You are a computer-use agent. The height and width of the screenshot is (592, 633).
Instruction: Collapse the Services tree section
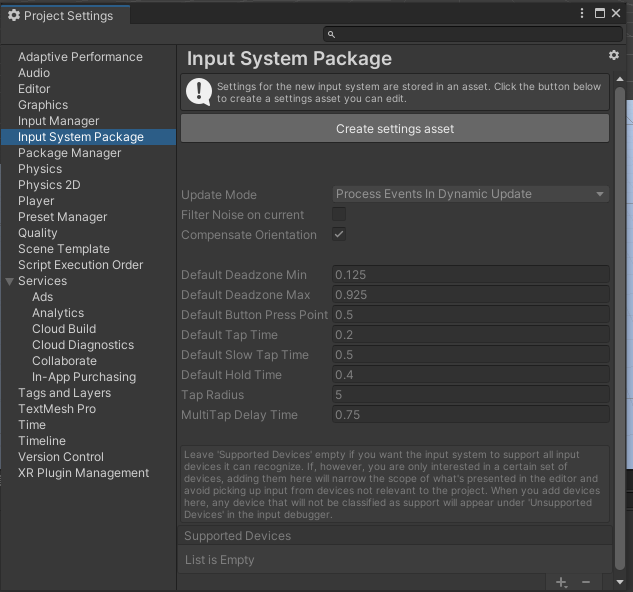coord(10,281)
